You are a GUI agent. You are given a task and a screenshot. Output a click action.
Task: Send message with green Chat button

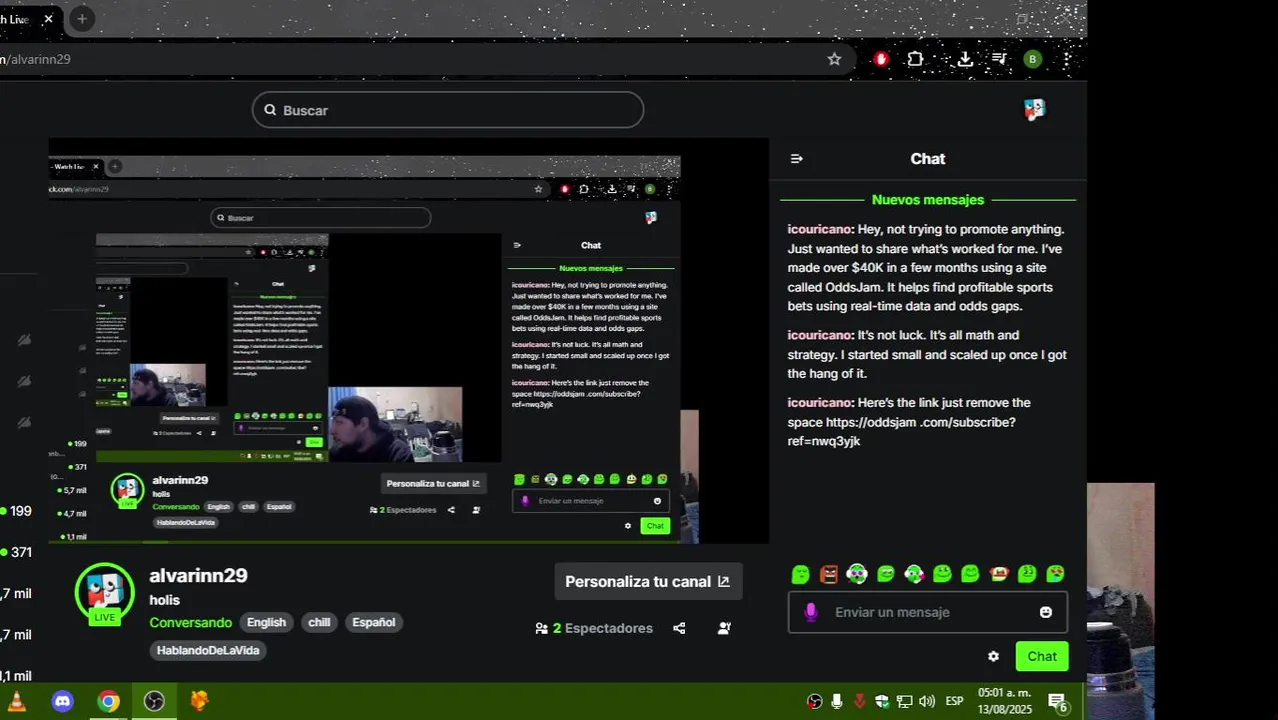1042,657
